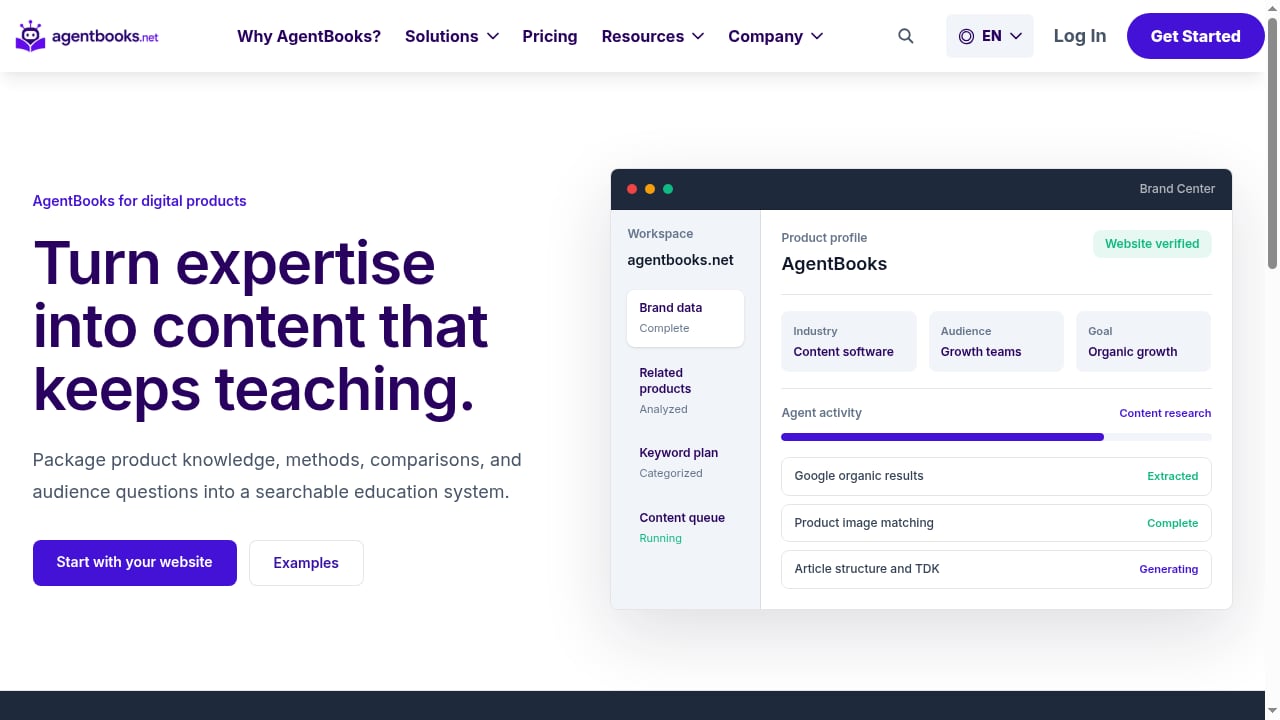Click agentbooks.net workspace name
The image size is (1280, 720).
point(680,260)
